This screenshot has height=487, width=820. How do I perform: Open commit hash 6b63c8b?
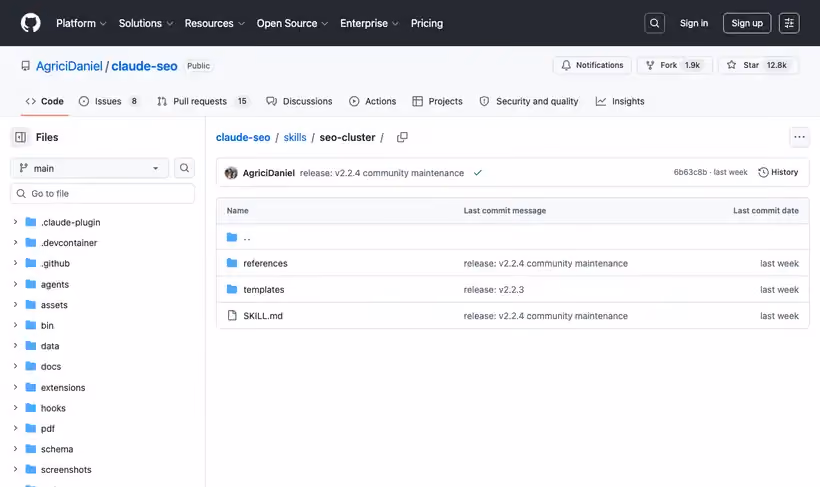pos(690,172)
